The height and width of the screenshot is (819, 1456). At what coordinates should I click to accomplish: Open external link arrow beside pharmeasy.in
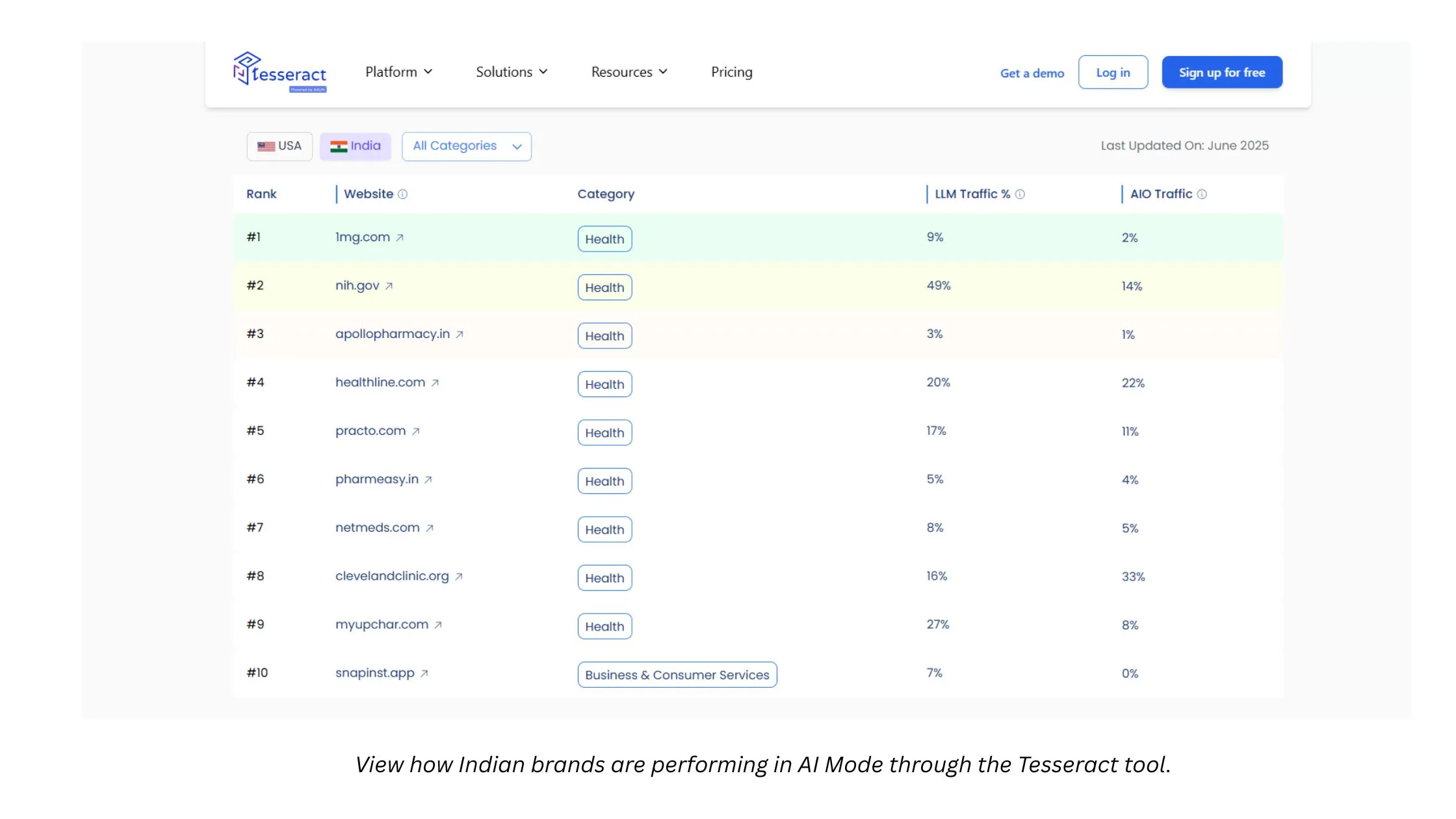click(x=428, y=480)
